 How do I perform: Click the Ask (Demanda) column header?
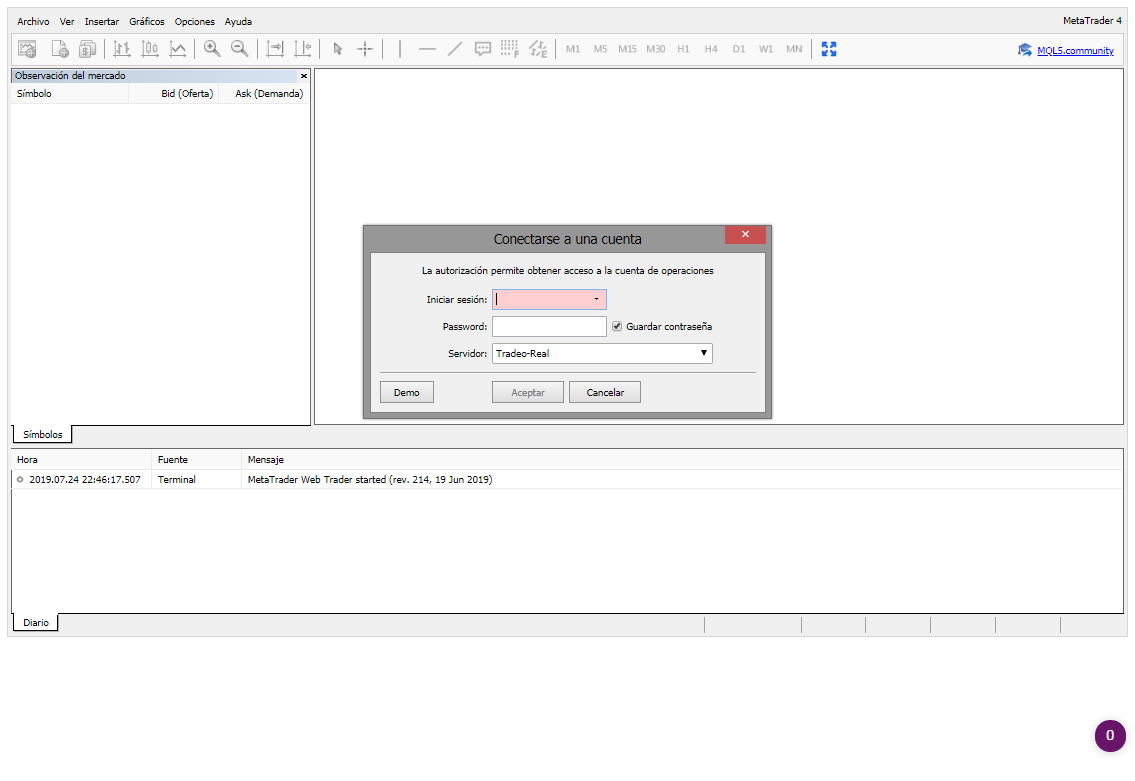coord(263,93)
